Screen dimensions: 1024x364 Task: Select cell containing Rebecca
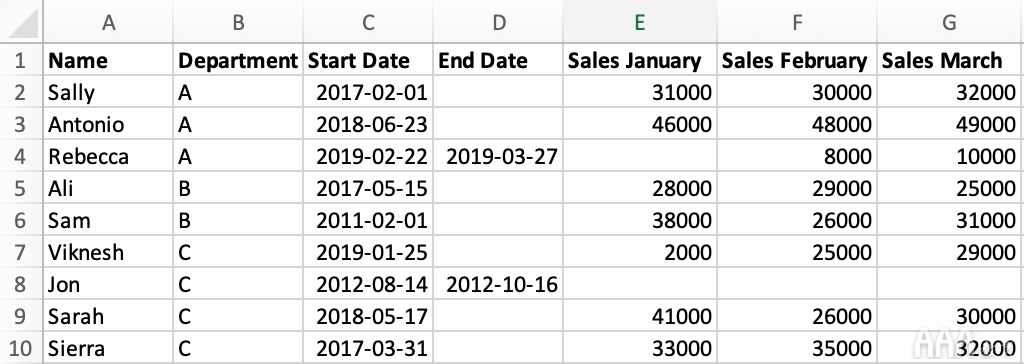click(x=108, y=156)
